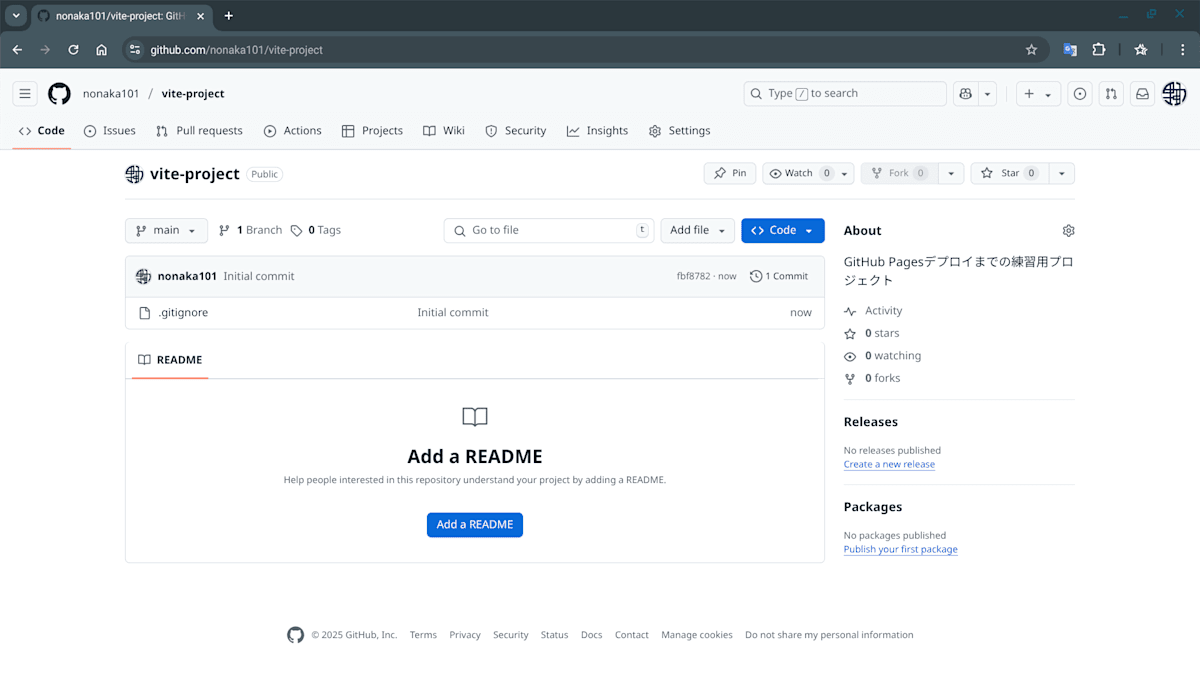Open Chrome three-dot menu

[1182, 50]
